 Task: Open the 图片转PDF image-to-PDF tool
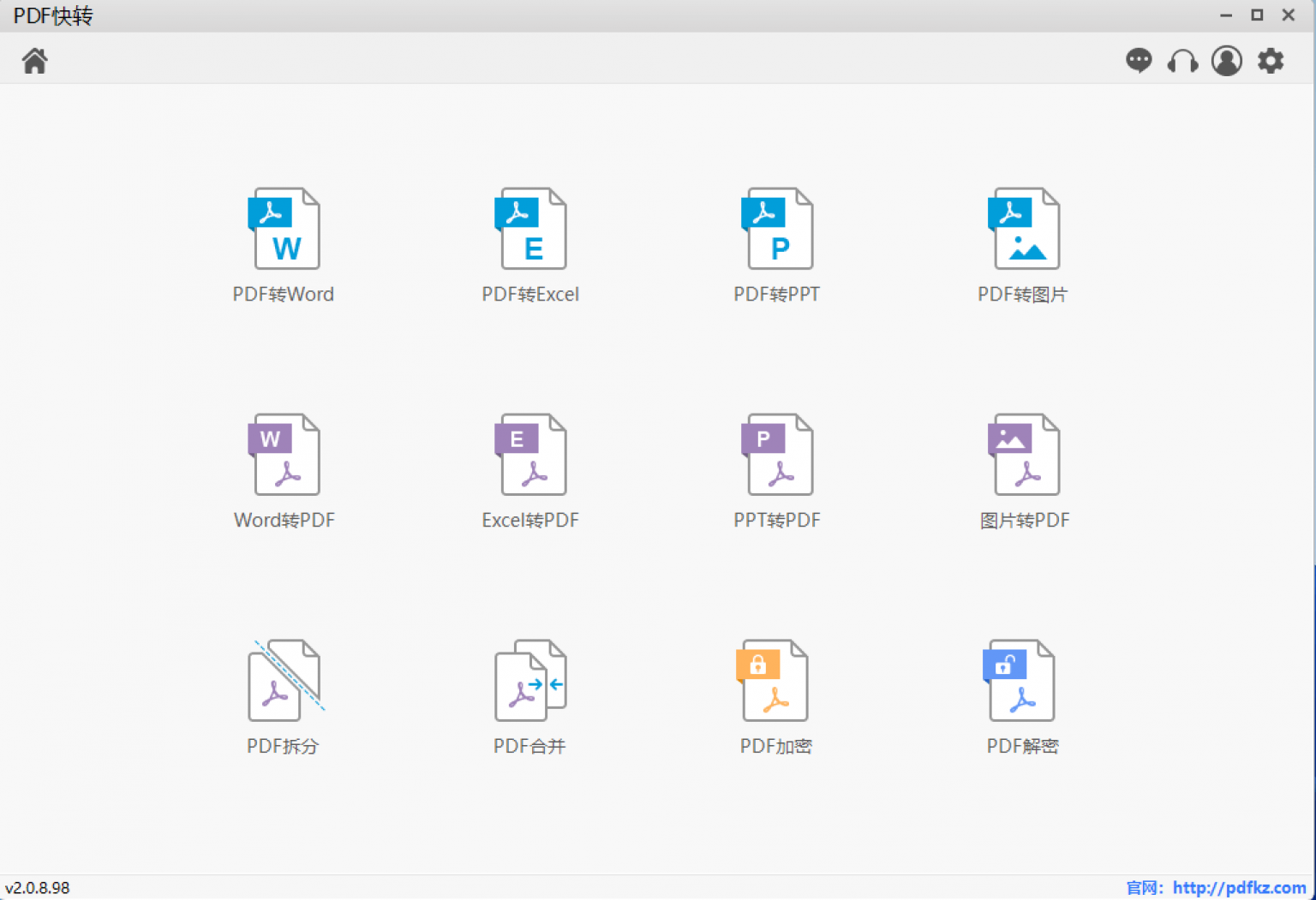click(1024, 455)
